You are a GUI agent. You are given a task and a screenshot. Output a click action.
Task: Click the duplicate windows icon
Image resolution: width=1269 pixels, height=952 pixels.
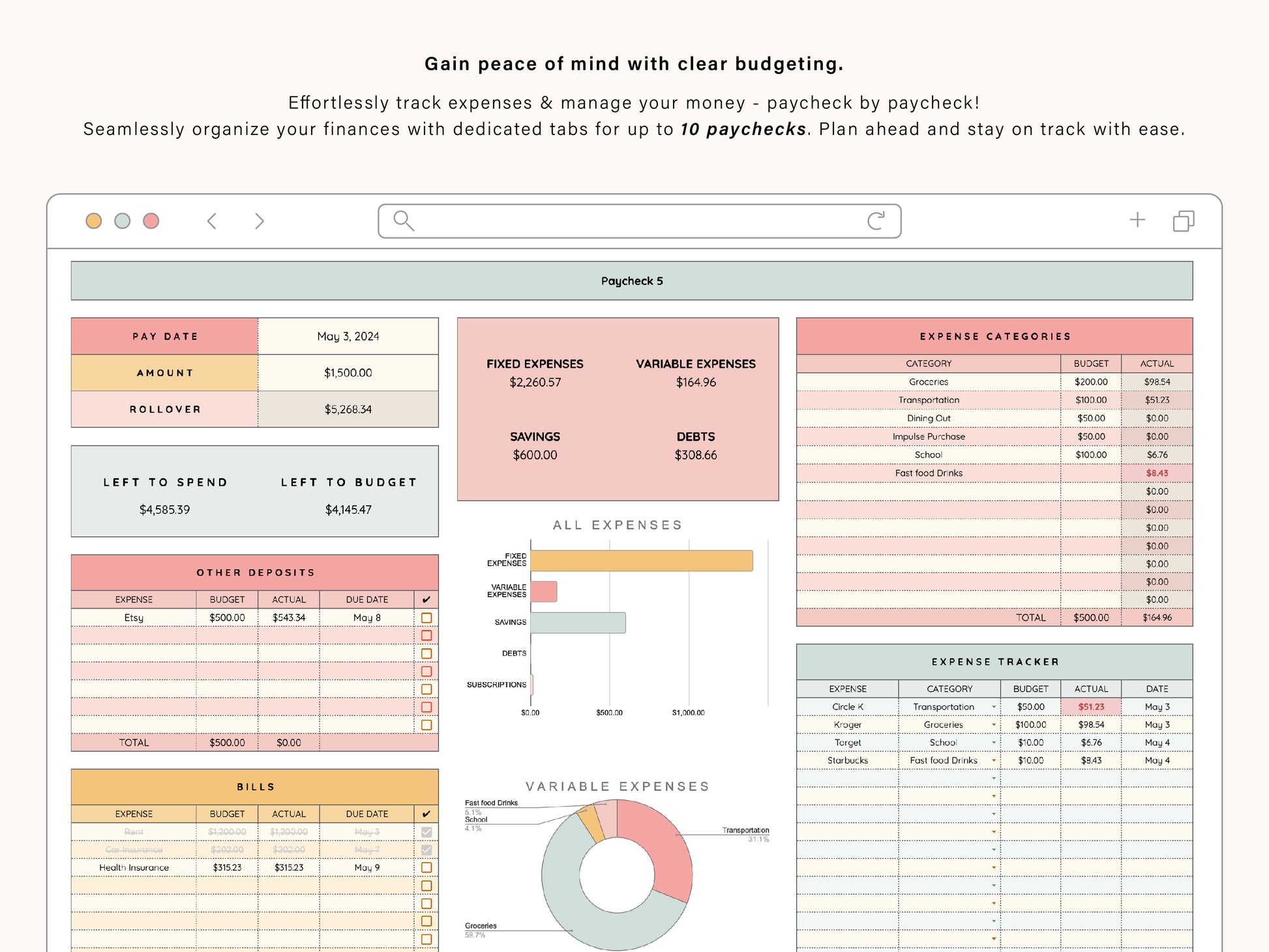(1183, 221)
